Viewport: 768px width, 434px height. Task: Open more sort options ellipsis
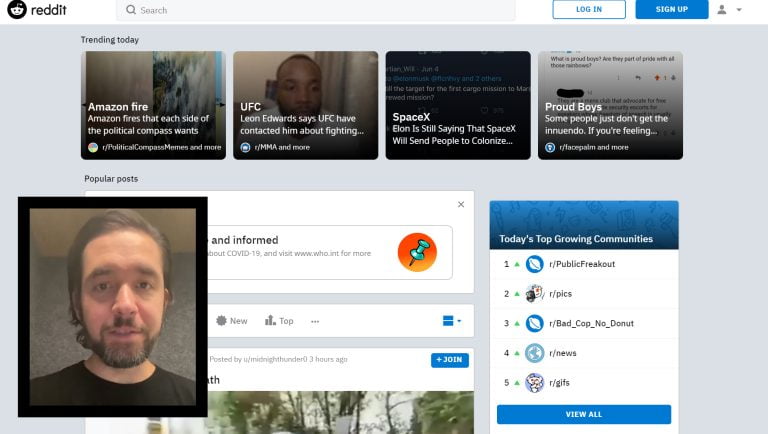point(315,321)
